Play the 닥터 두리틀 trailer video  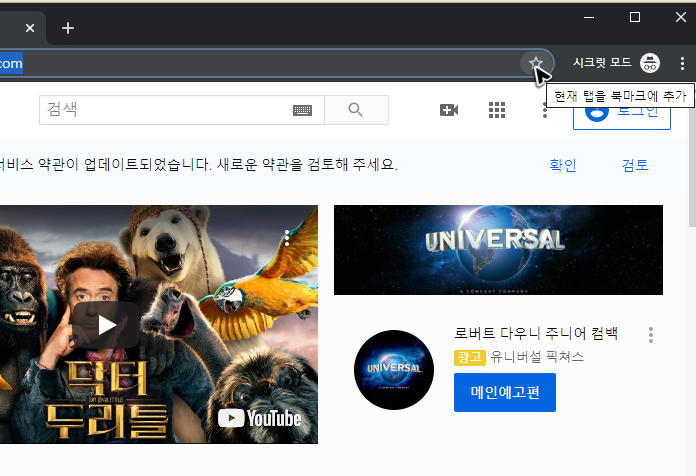click(106, 325)
